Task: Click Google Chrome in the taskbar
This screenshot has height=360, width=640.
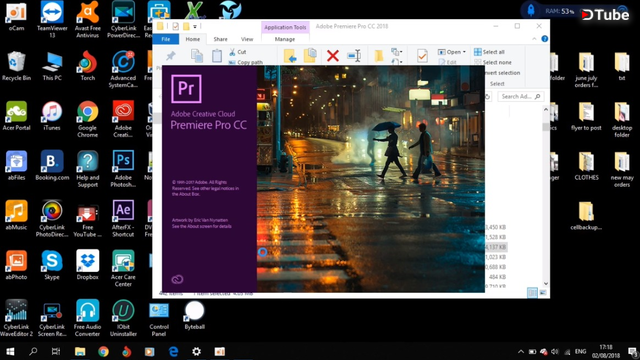Action: coord(103,351)
